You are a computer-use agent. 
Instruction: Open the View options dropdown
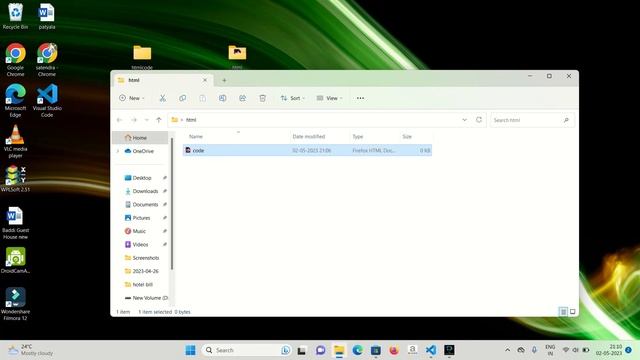point(329,98)
